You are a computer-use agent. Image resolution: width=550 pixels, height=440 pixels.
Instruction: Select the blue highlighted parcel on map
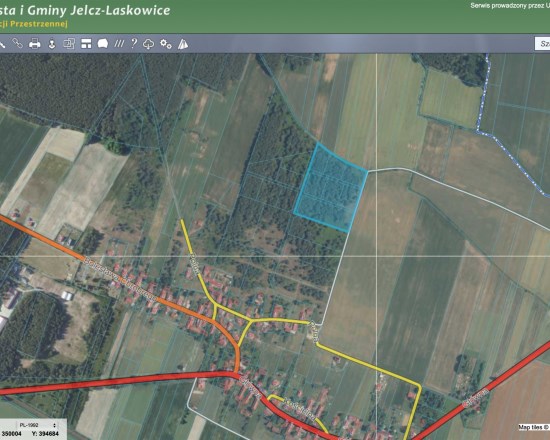tap(331, 187)
